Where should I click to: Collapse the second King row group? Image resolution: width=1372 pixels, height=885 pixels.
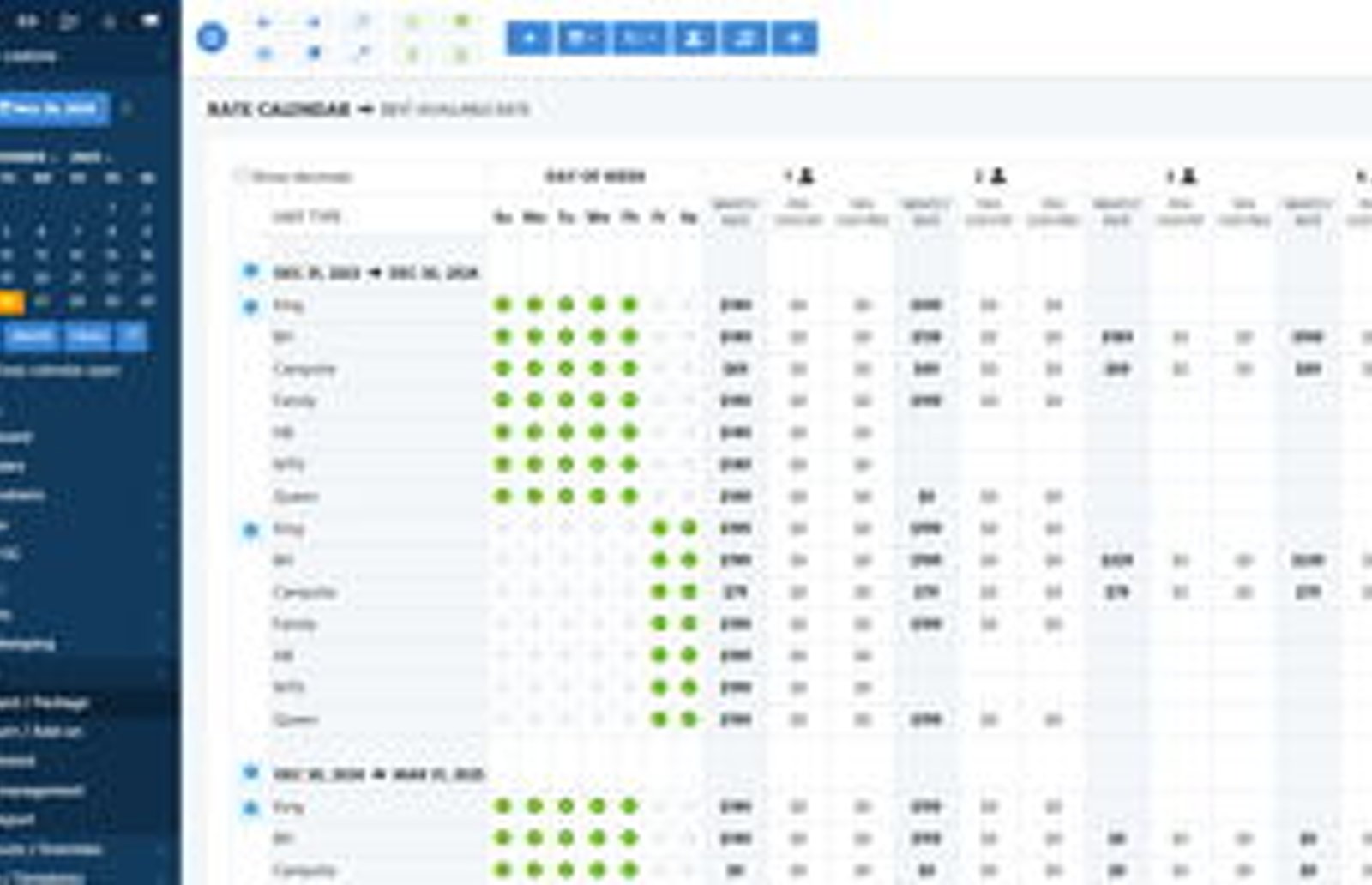click(x=250, y=529)
